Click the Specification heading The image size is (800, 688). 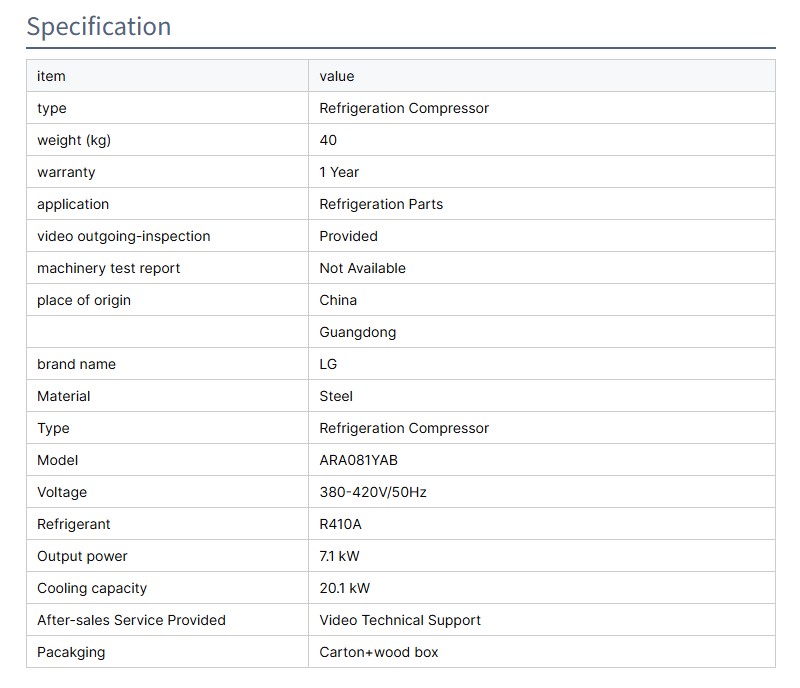click(x=99, y=27)
